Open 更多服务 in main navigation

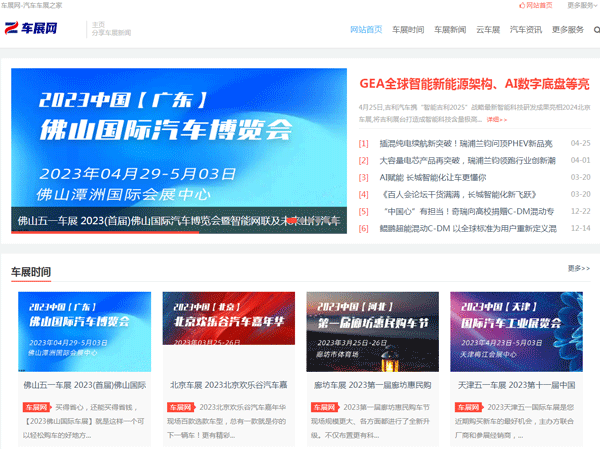(568, 29)
